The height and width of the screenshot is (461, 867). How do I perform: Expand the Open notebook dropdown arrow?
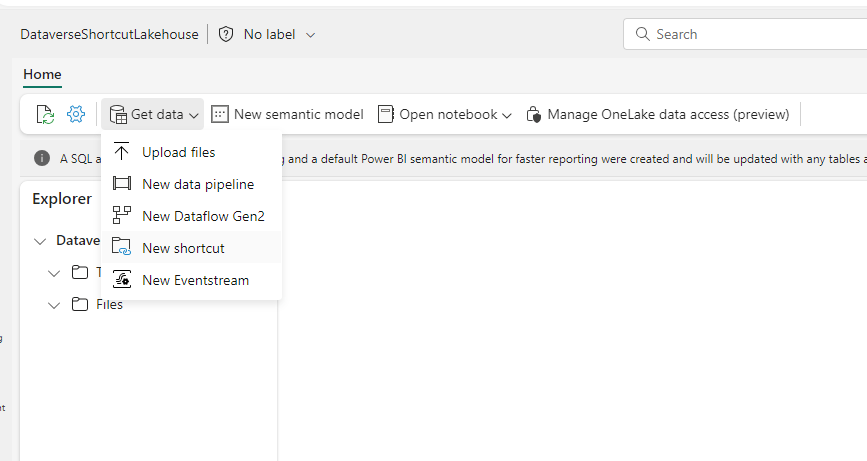point(507,116)
